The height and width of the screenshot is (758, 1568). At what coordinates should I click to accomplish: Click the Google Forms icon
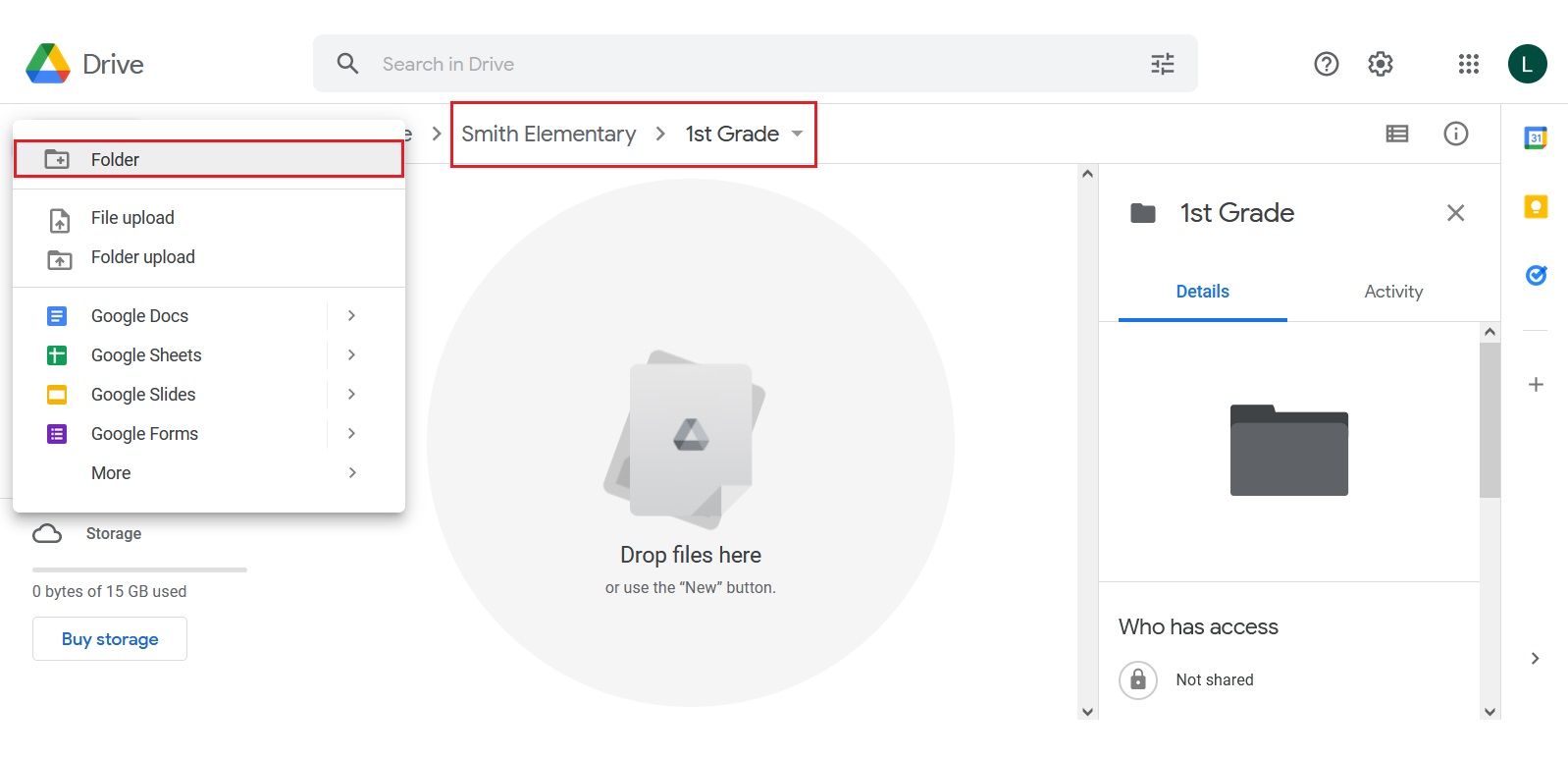click(x=57, y=434)
